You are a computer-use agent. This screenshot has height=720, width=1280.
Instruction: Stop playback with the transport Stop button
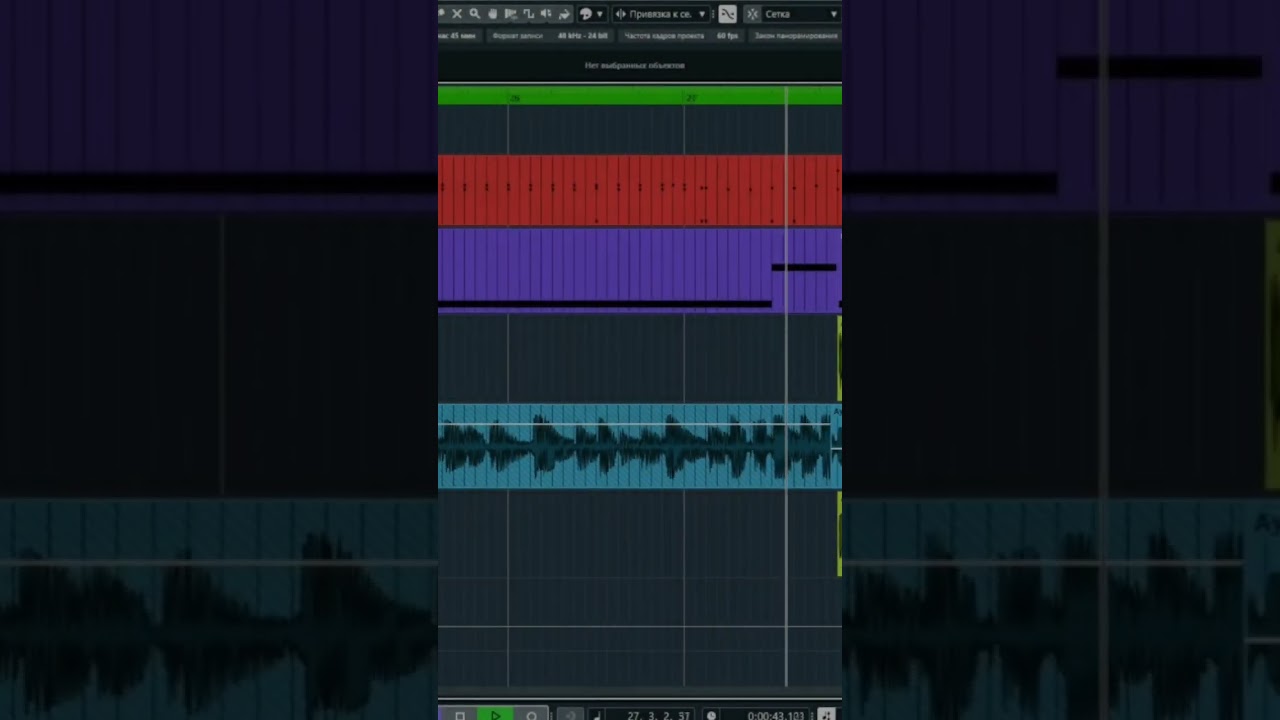click(x=460, y=715)
